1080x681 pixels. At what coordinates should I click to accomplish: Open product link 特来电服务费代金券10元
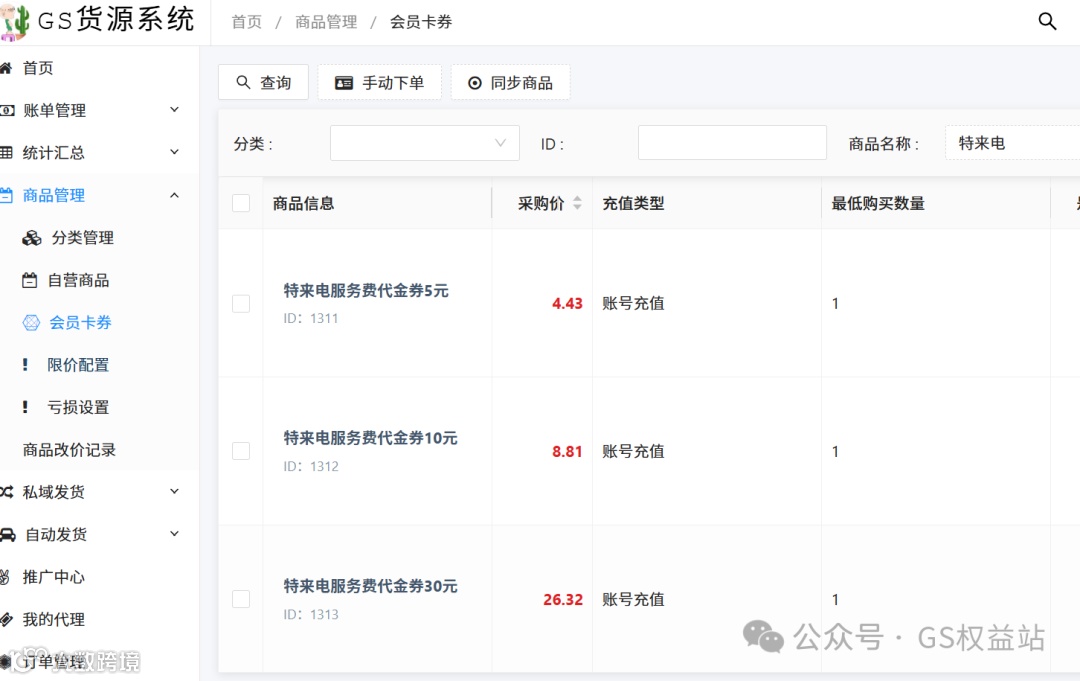371,438
